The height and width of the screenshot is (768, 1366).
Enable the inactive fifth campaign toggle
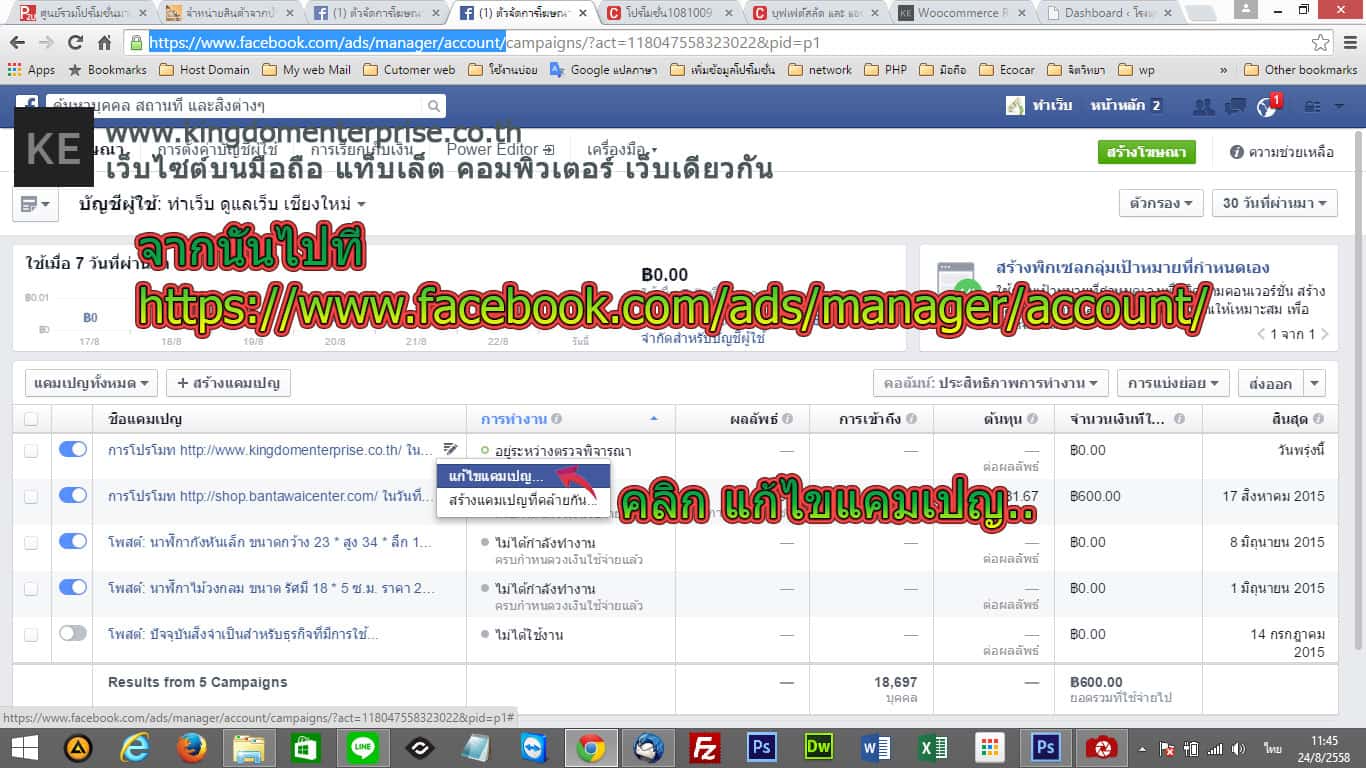[73, 634]
